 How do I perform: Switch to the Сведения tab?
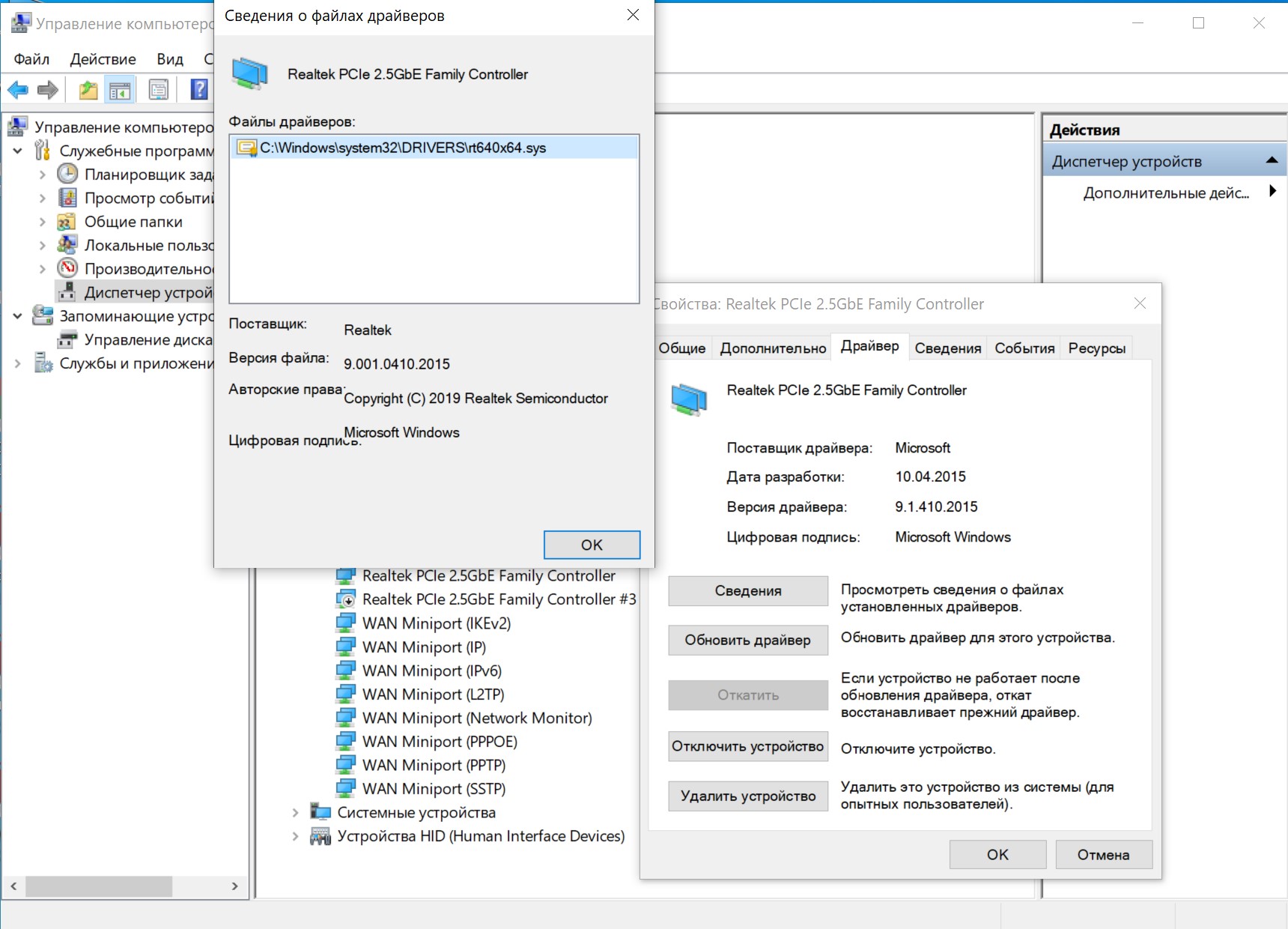(948, 348)
